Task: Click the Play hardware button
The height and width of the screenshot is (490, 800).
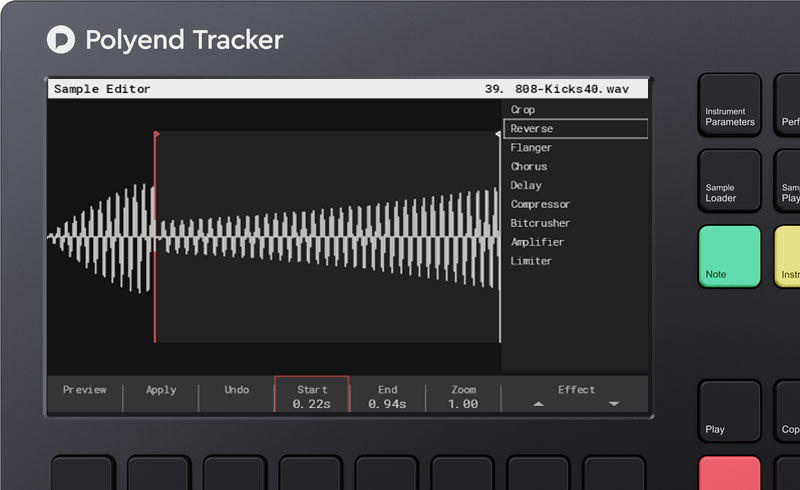Action: click(x=730, y=411)
